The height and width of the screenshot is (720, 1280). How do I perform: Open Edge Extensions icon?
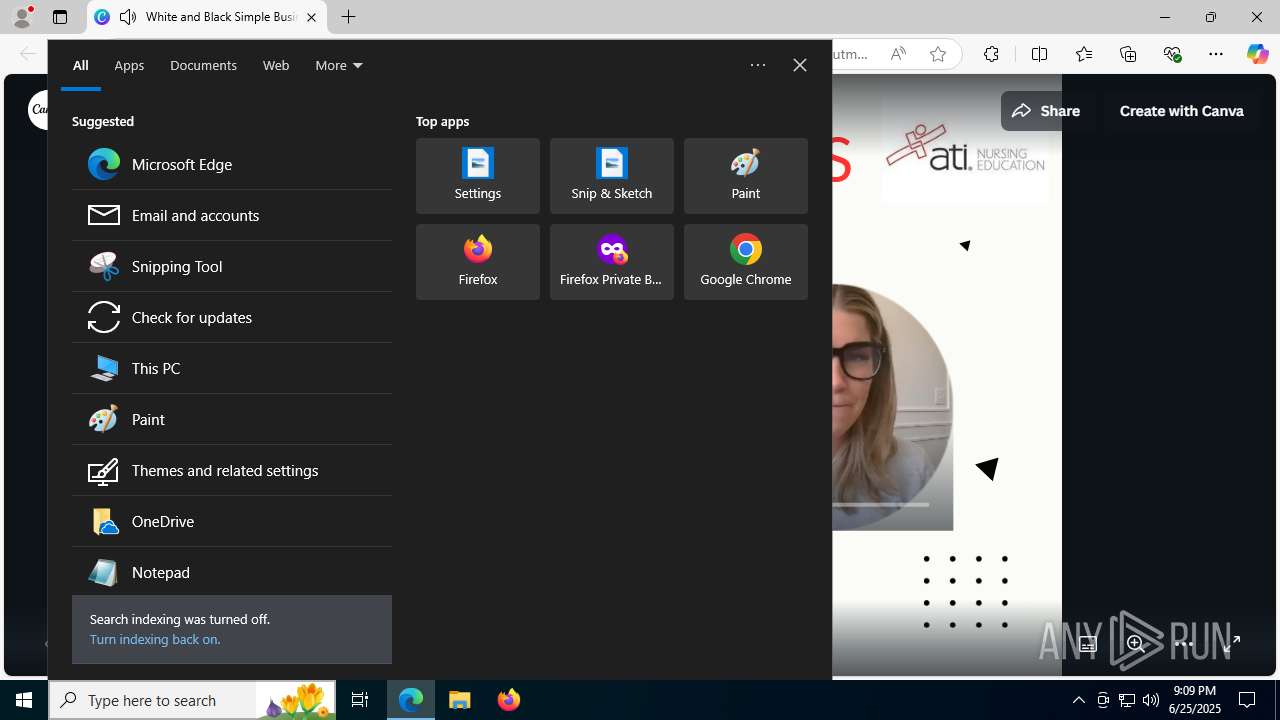(x=991, y=54)
